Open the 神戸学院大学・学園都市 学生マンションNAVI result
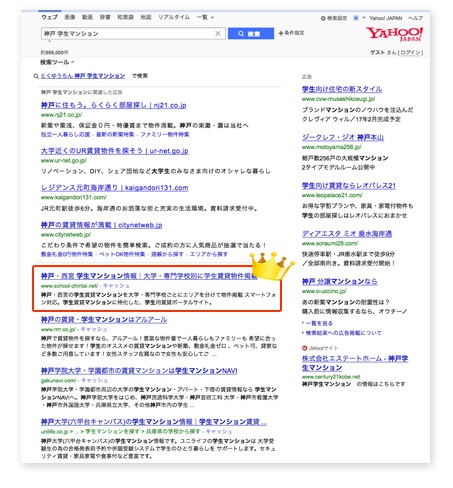 point(139,371)
